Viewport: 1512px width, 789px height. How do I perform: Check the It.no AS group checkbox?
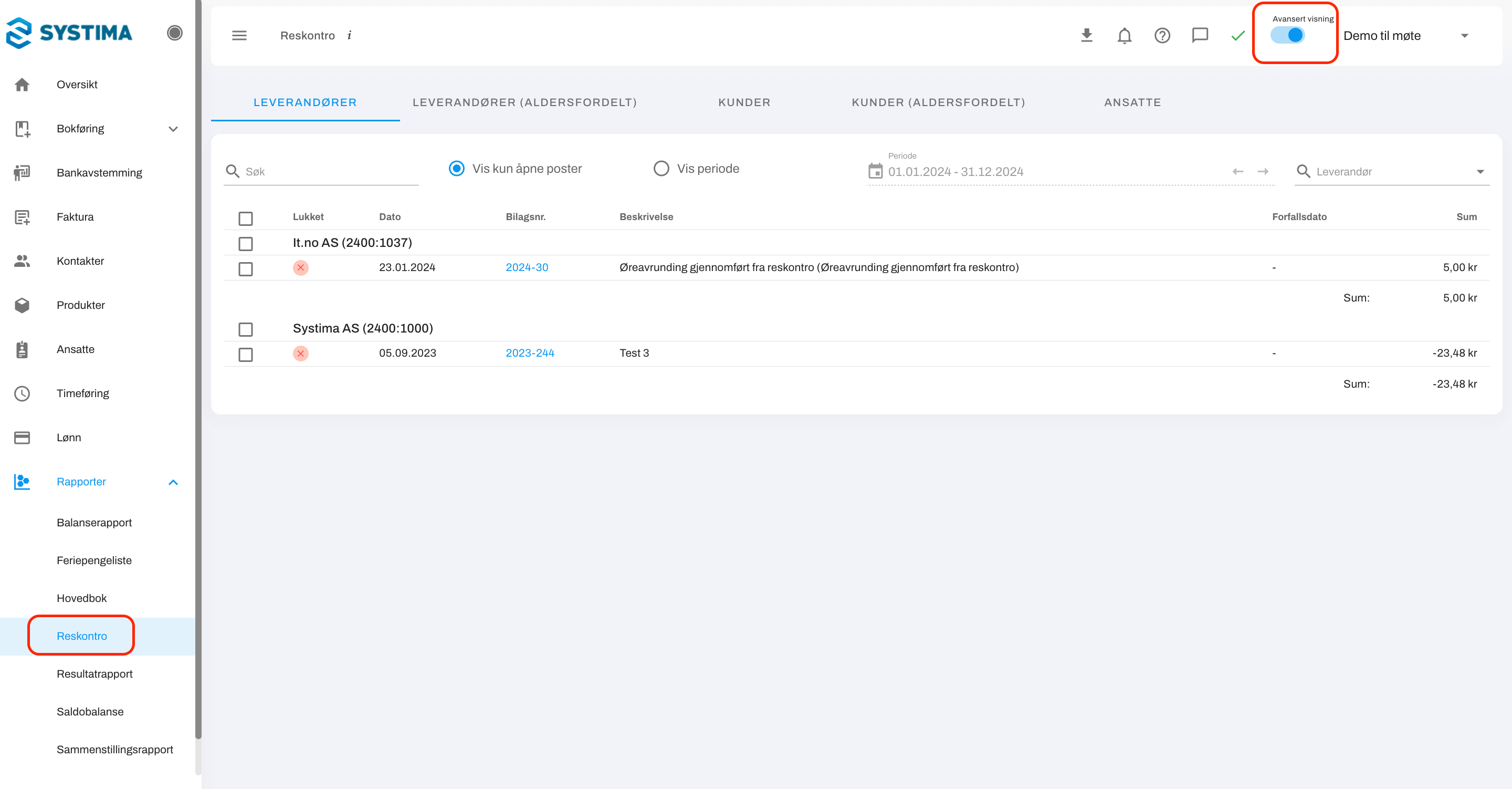coord(245,243)
